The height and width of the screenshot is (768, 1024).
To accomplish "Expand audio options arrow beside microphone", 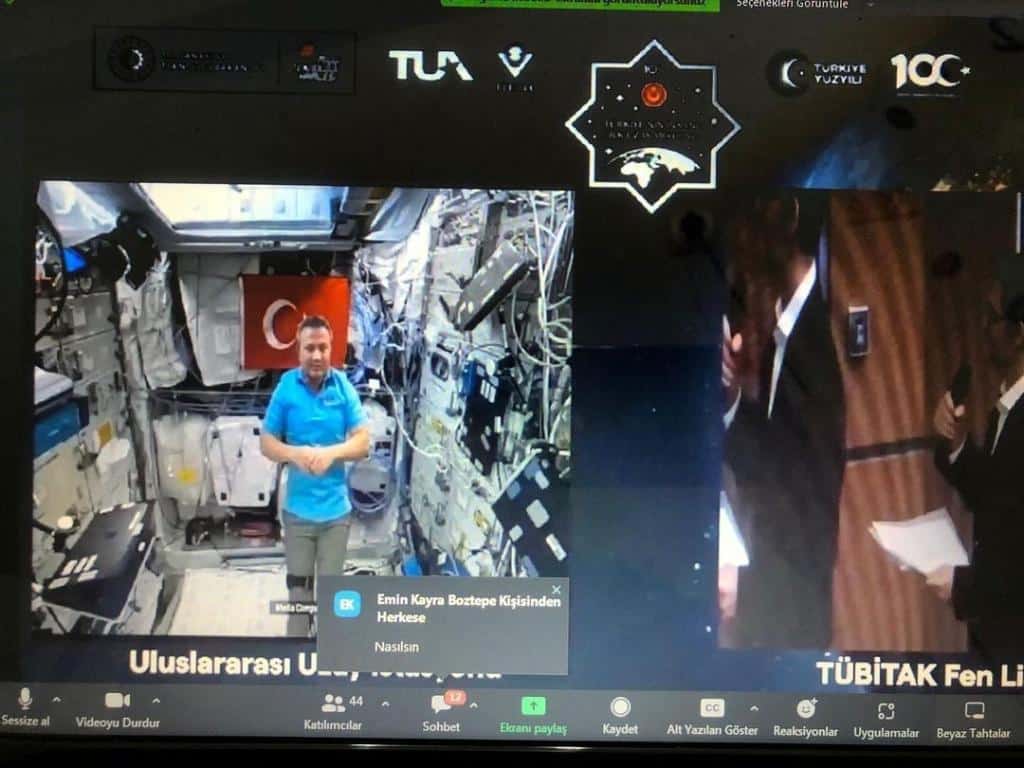I will pyautogui.click(x=56, y=699).
